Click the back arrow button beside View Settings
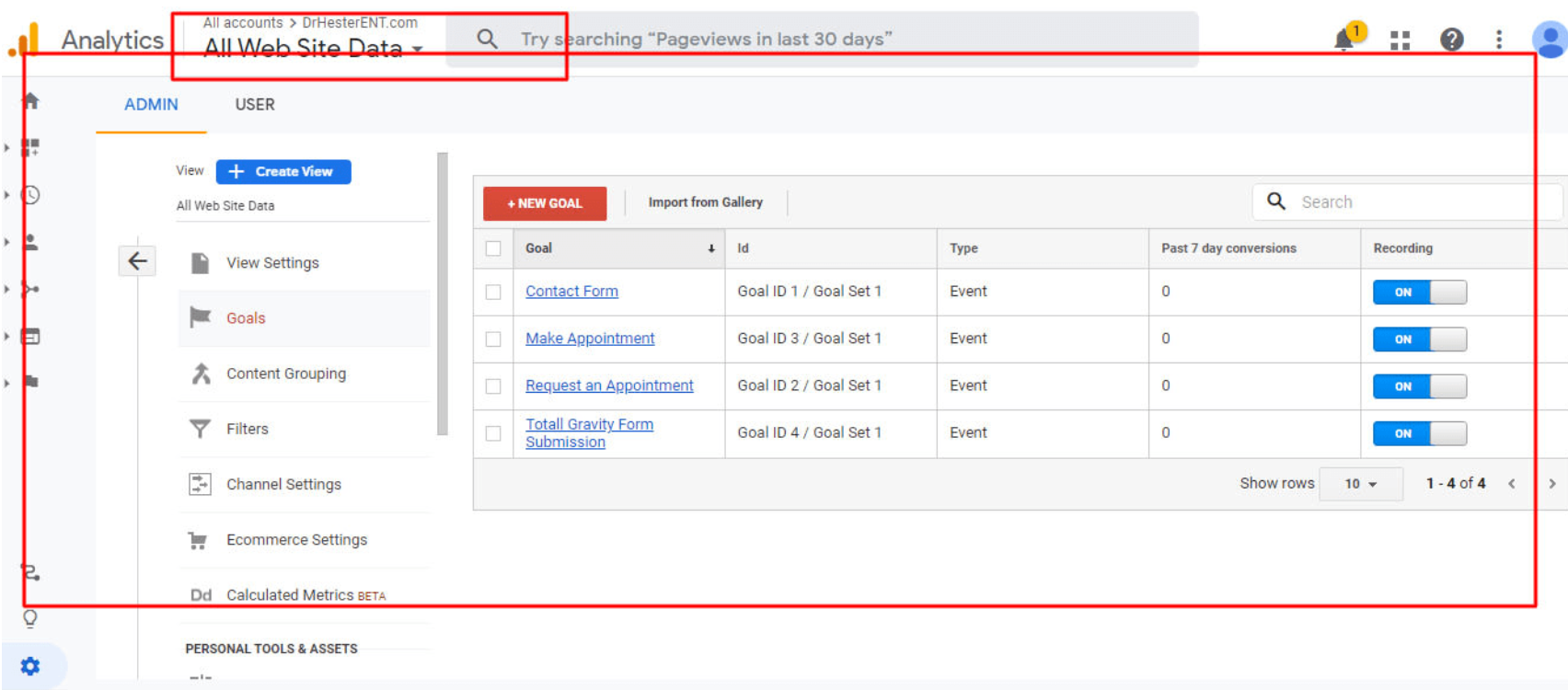 pos(137,261)
